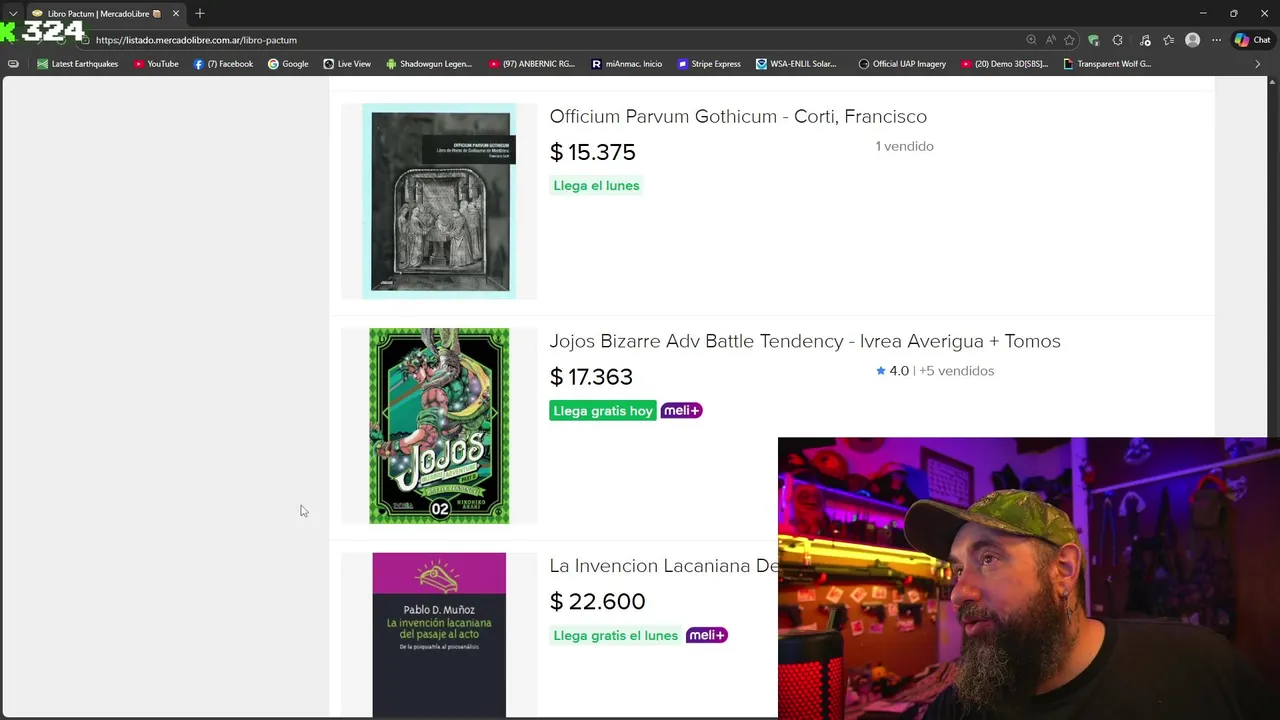Open the Live View bookmark
The width and height of the screenshot is (1280, 720).
(347, 64)
